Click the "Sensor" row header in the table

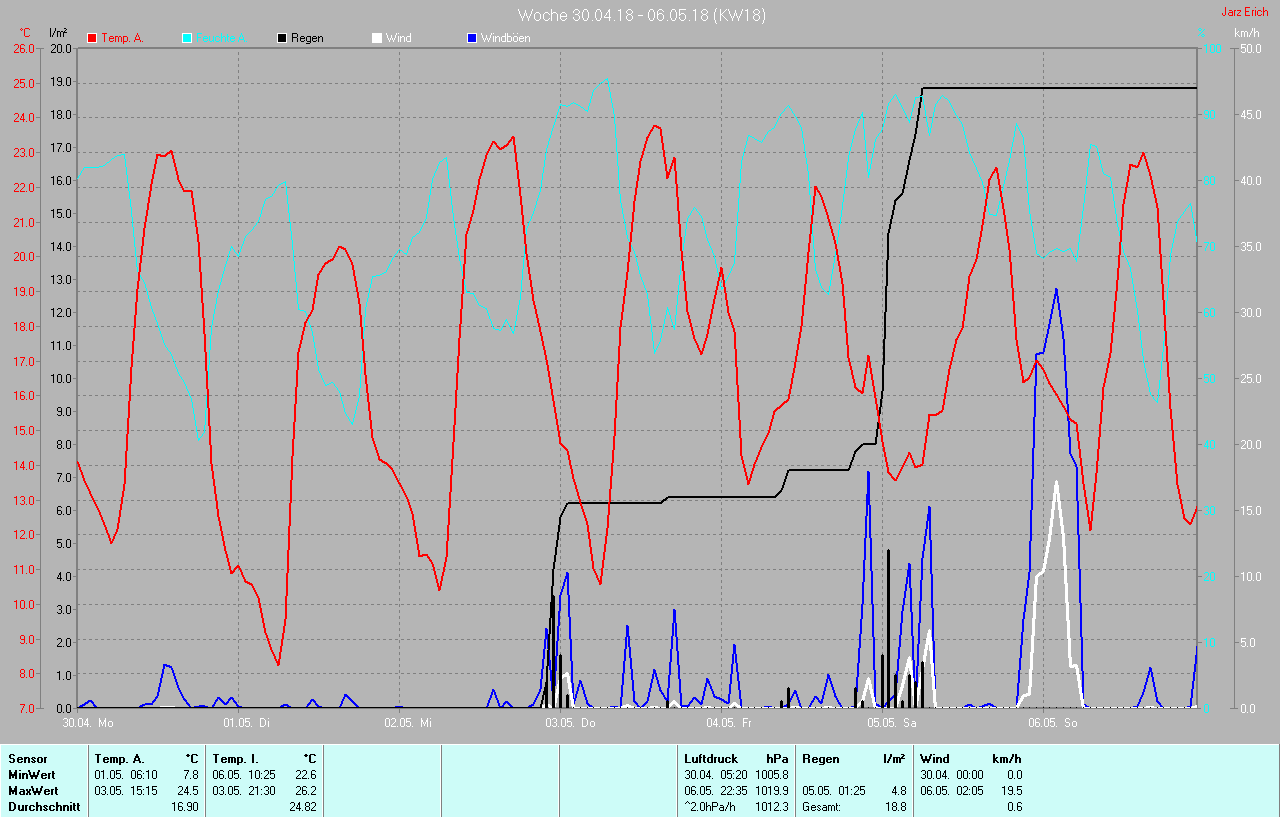28,759
